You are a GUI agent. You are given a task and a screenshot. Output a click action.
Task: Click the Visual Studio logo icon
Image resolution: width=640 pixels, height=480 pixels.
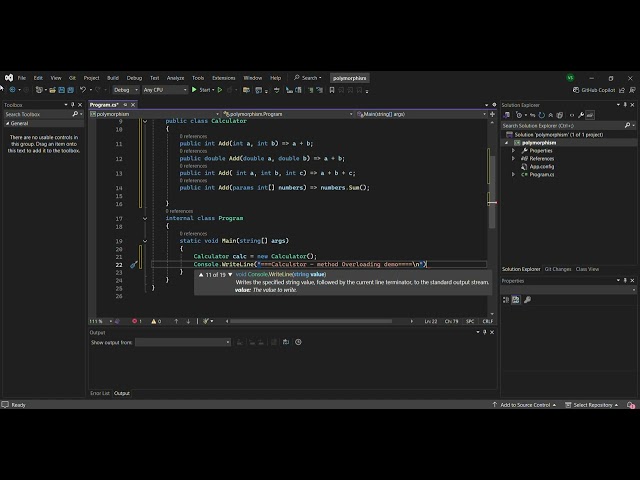(9, 78)
